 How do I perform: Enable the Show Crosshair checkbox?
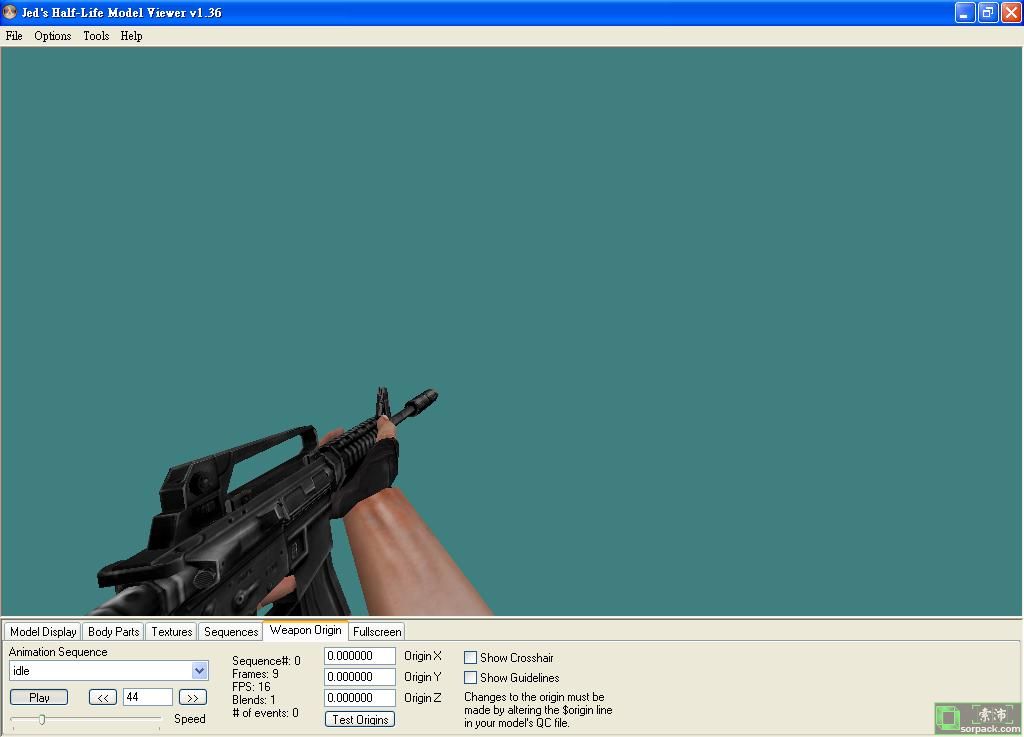pos(471,658)
